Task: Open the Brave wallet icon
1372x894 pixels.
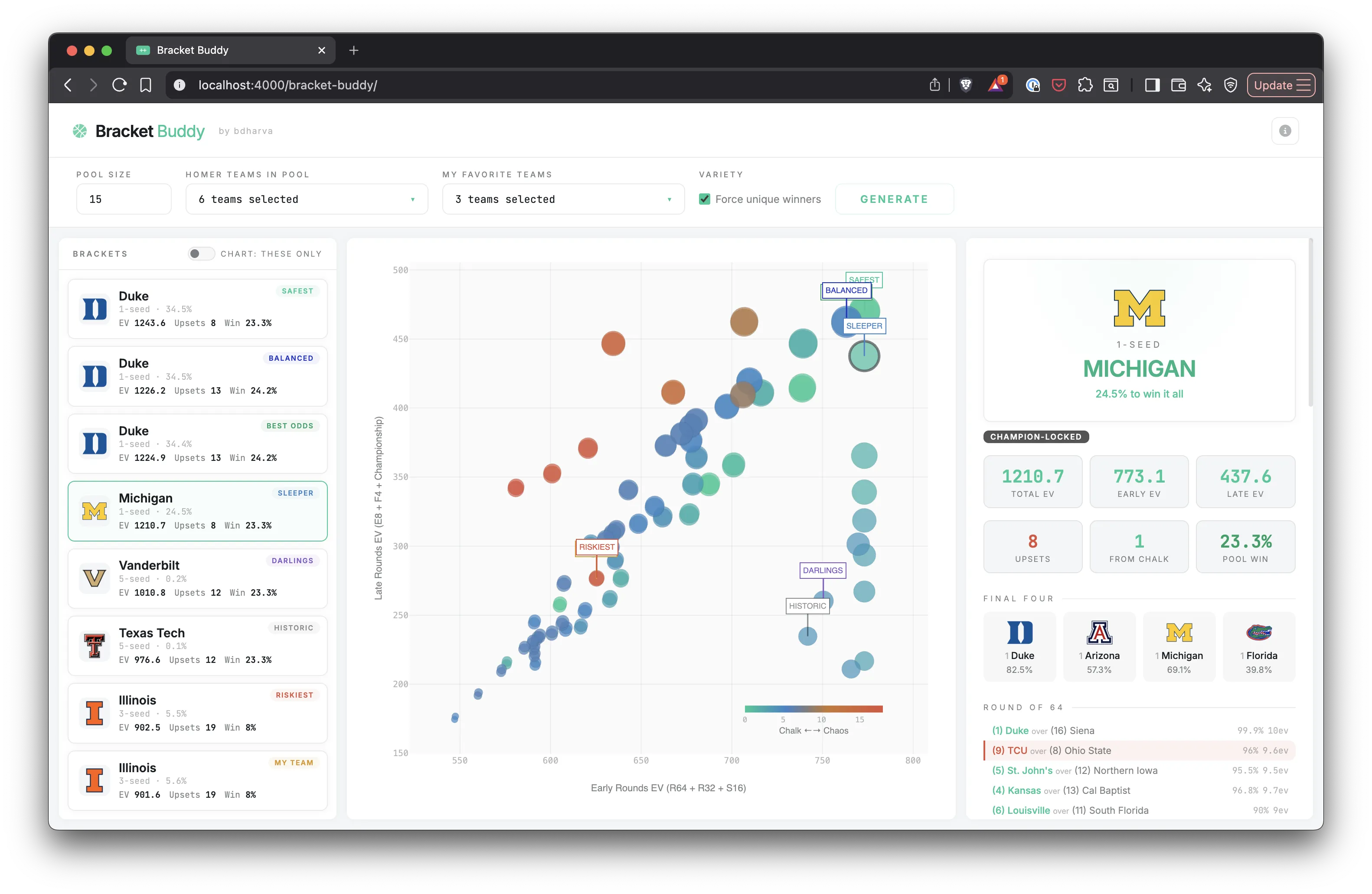Action: pyautogui.click(x=1178, y=85)
